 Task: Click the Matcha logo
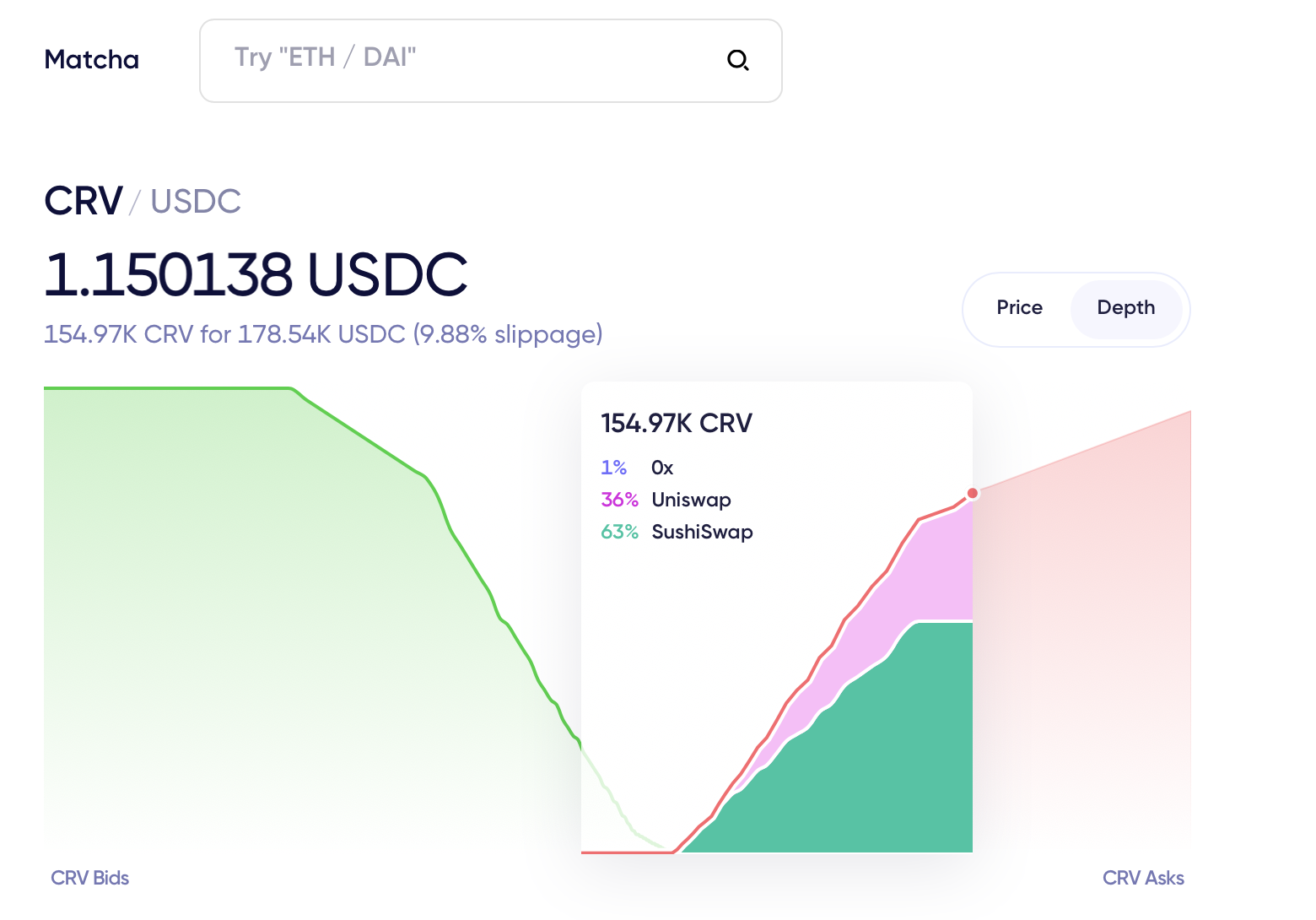(x=91, y=60)
